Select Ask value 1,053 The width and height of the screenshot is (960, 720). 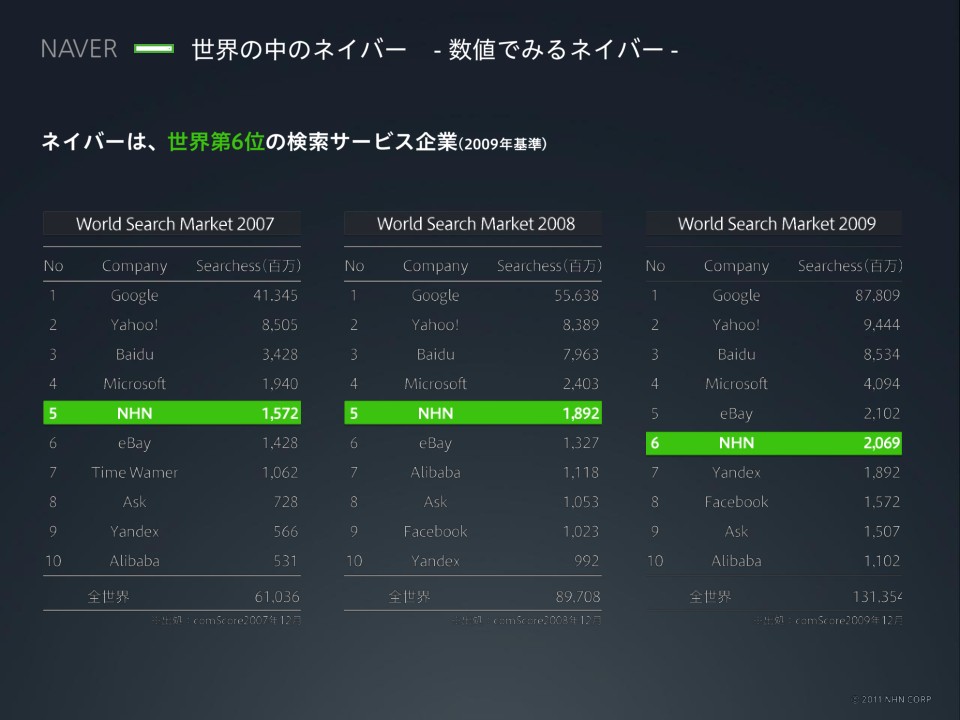pyautogui.click(x=581, y=502)
